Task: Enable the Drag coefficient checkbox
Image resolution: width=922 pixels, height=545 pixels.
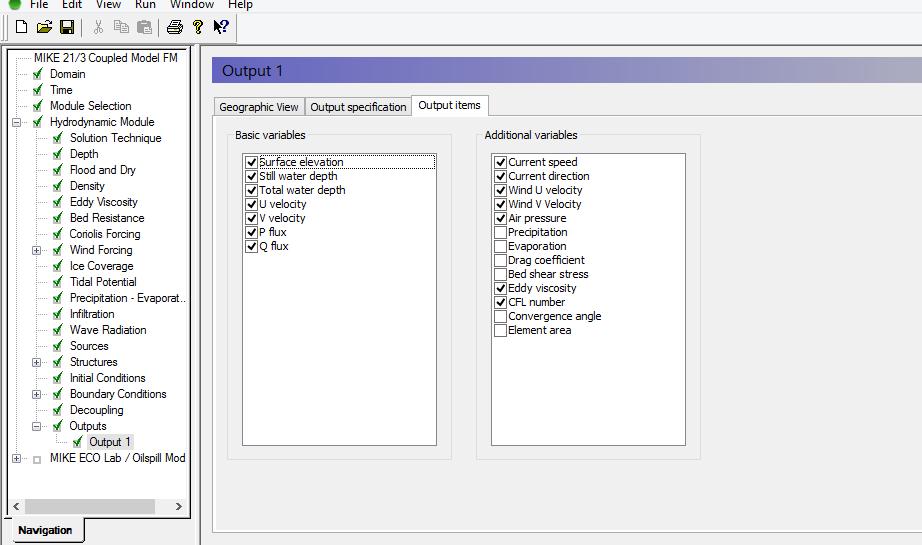Action: [x=500, y=260]
